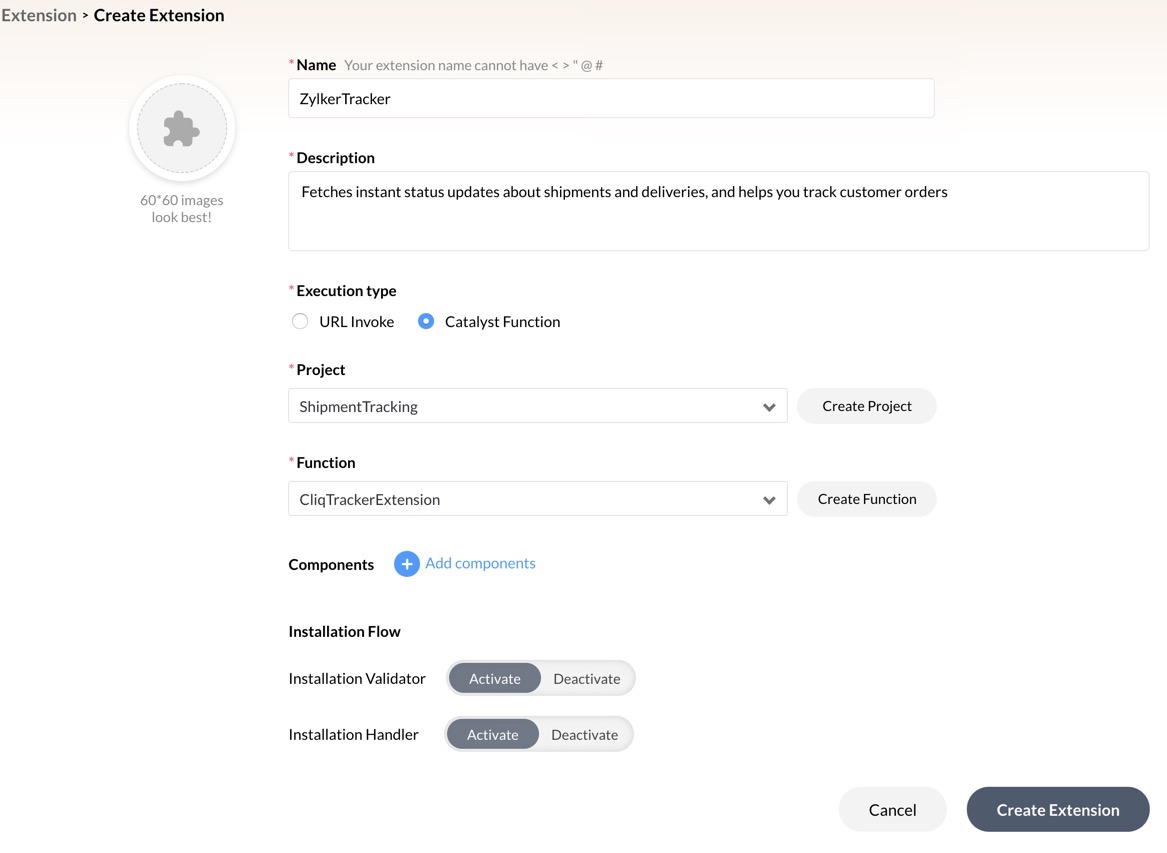Click the Project dropdown chevron arrow

(x=769, y=407)
